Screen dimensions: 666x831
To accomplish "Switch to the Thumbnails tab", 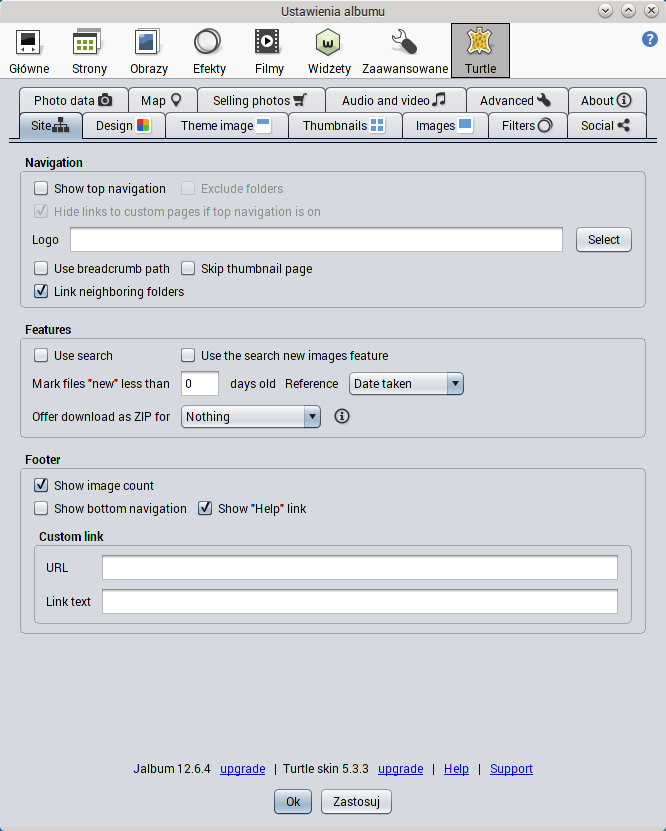I will coord(345,126).
